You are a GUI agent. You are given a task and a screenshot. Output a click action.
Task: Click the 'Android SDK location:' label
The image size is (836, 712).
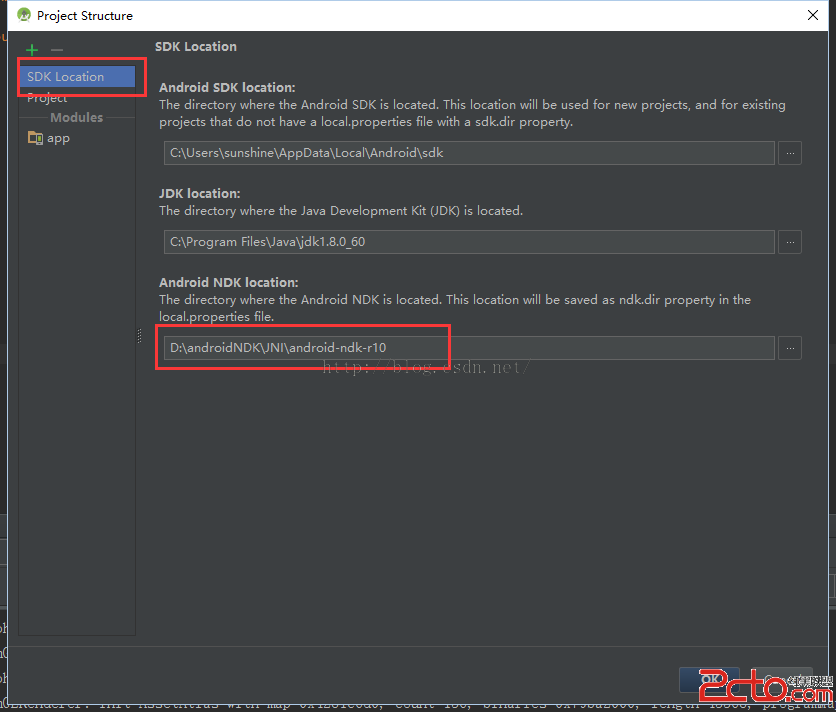pyautogui.click(x=227, y=87)
